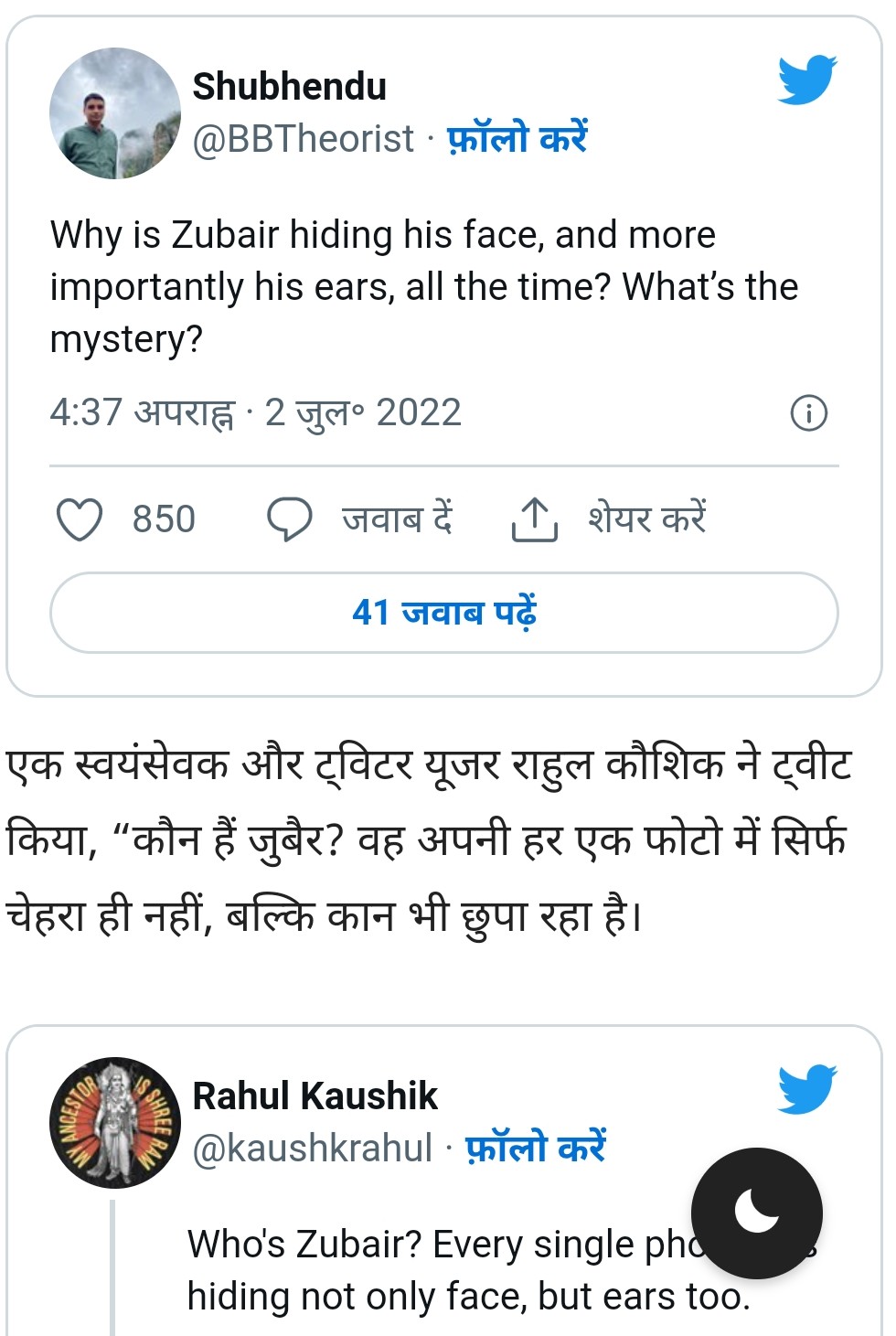Follow @BBTheorist via फ़ॉलो करें link
The height and width of the screenshot is (1336, 896).
(517, 139)
